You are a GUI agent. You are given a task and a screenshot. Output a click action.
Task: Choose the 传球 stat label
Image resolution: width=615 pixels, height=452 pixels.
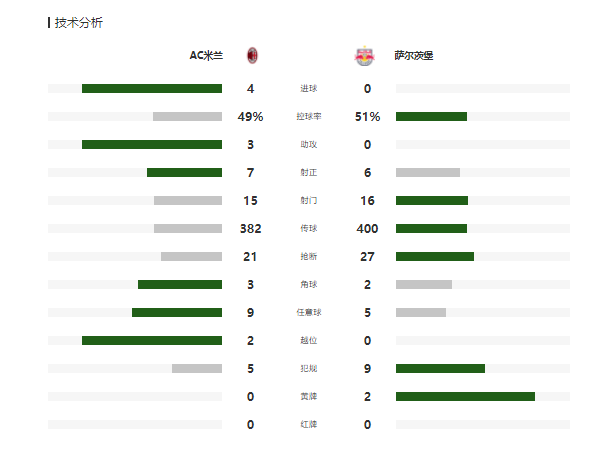[309, 229]
